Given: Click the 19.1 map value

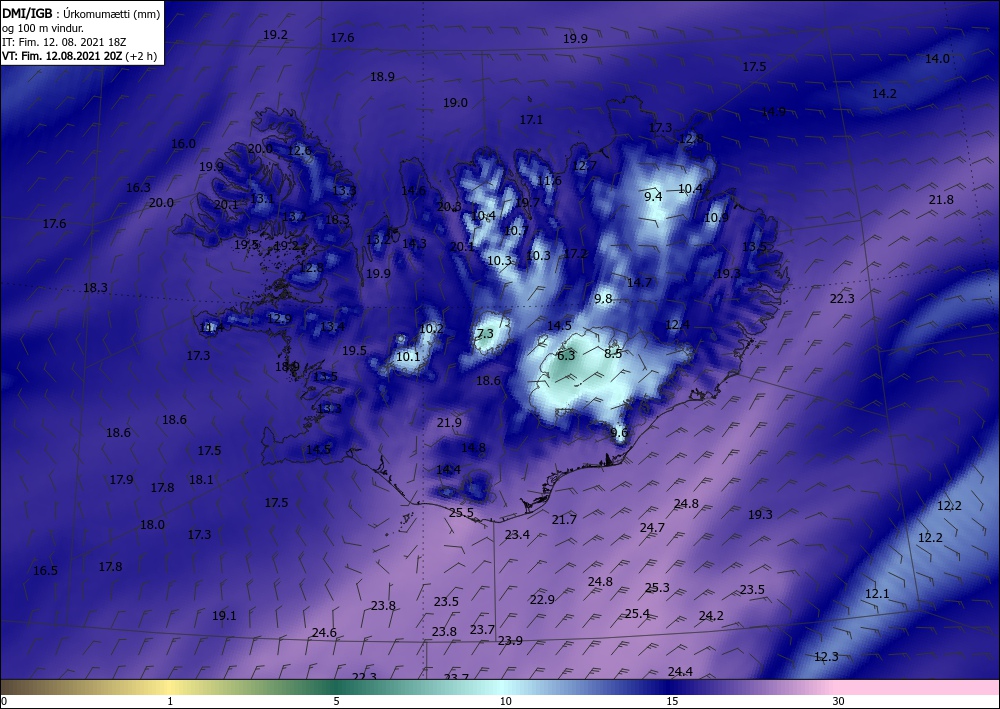Looking at the screenshot, I should tap(224, 615).
